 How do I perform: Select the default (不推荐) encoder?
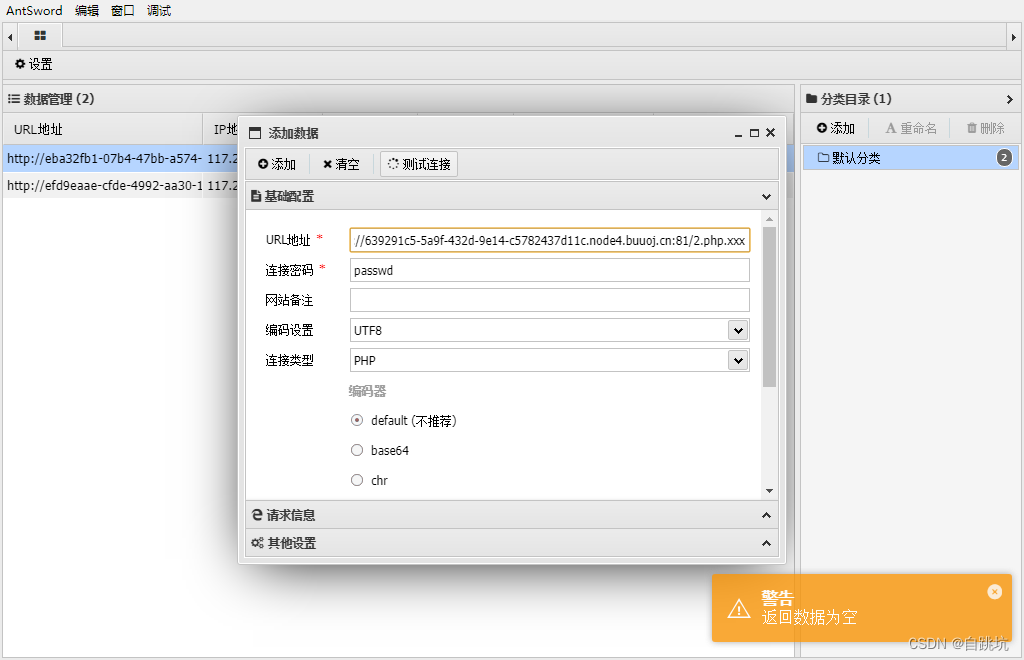(x=357, y=420)
